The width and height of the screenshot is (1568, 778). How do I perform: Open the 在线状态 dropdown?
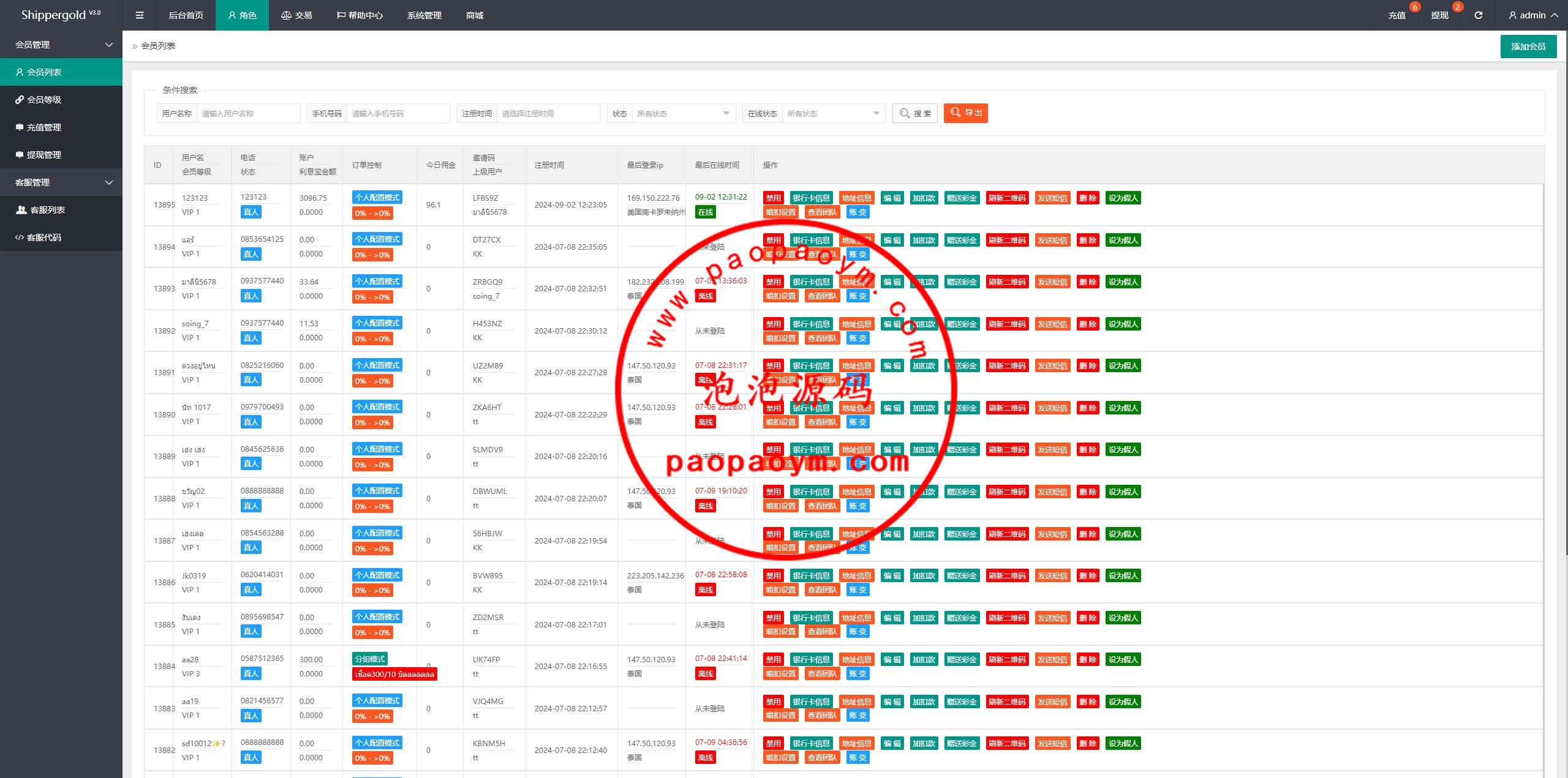(834, 113)
